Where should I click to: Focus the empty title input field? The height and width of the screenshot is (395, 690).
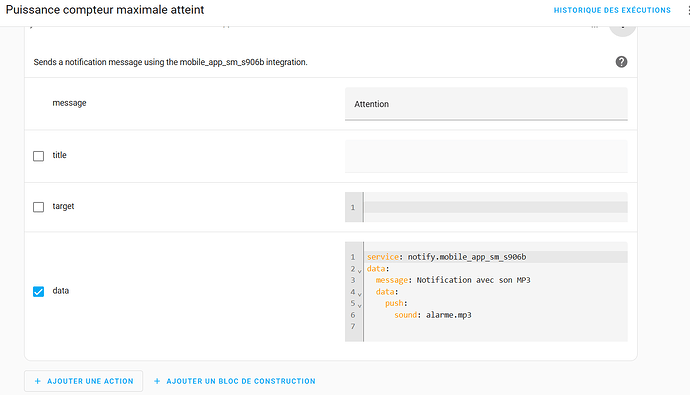click(x=486, y=156)
